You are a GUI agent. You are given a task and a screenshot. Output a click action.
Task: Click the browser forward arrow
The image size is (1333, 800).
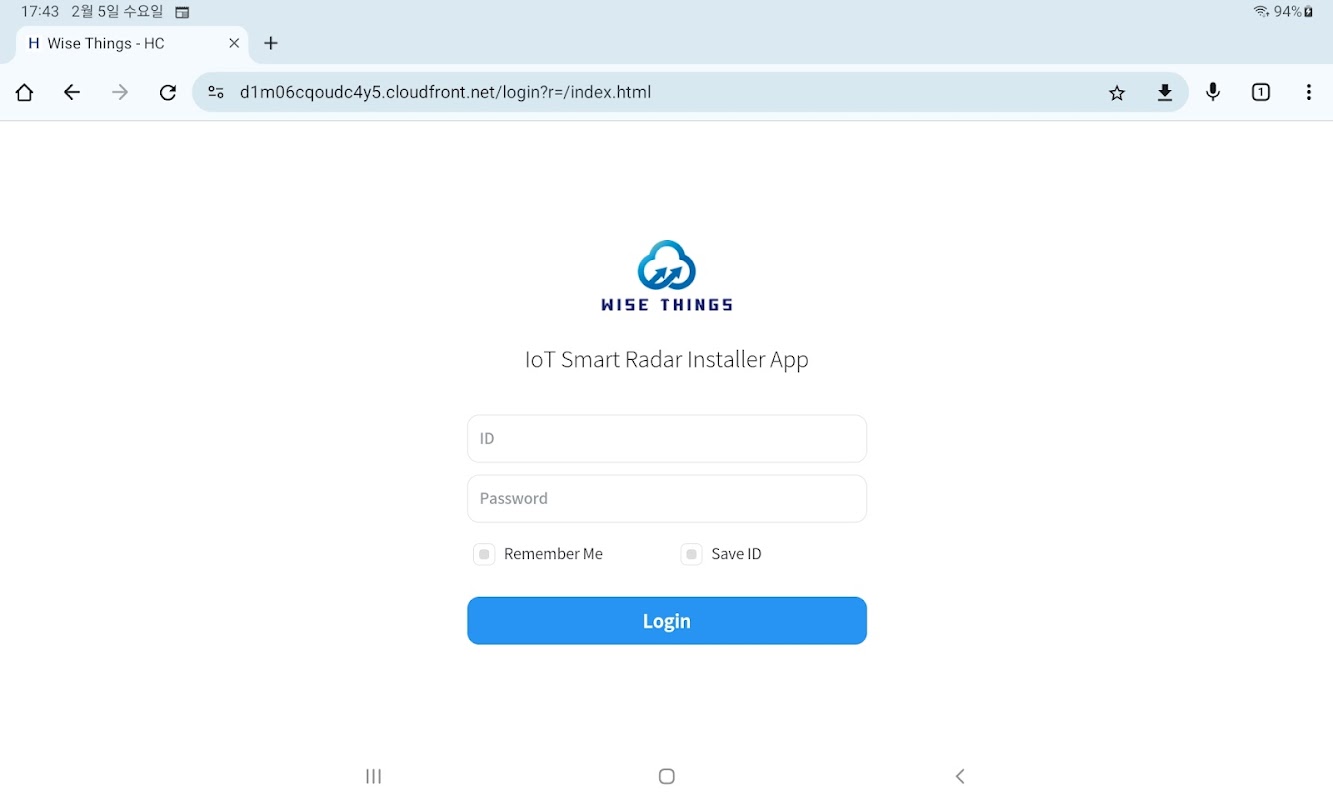(x=120, y=93)
